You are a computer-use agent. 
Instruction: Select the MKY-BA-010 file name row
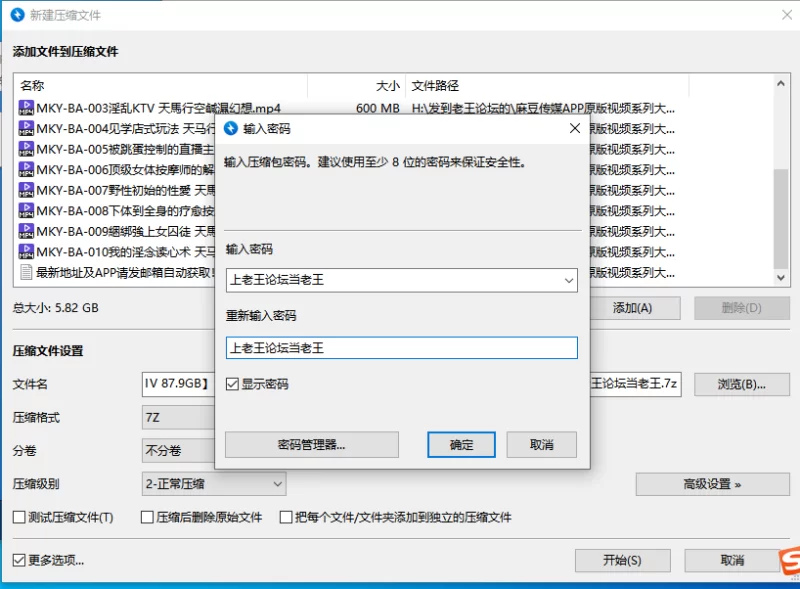[x=126, y=252]
